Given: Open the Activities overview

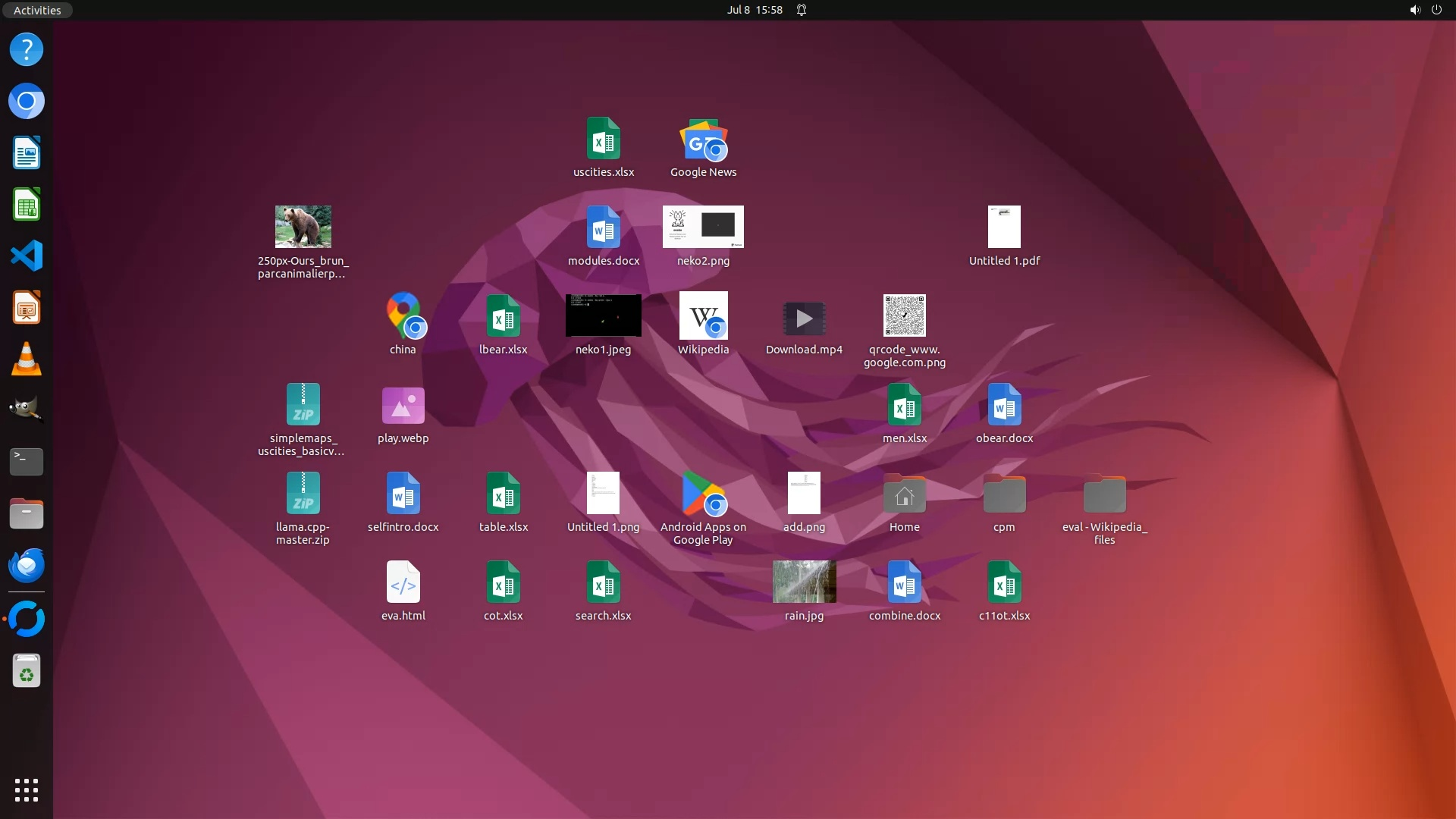Looking at the screenshot, I should tap(37, 10).
